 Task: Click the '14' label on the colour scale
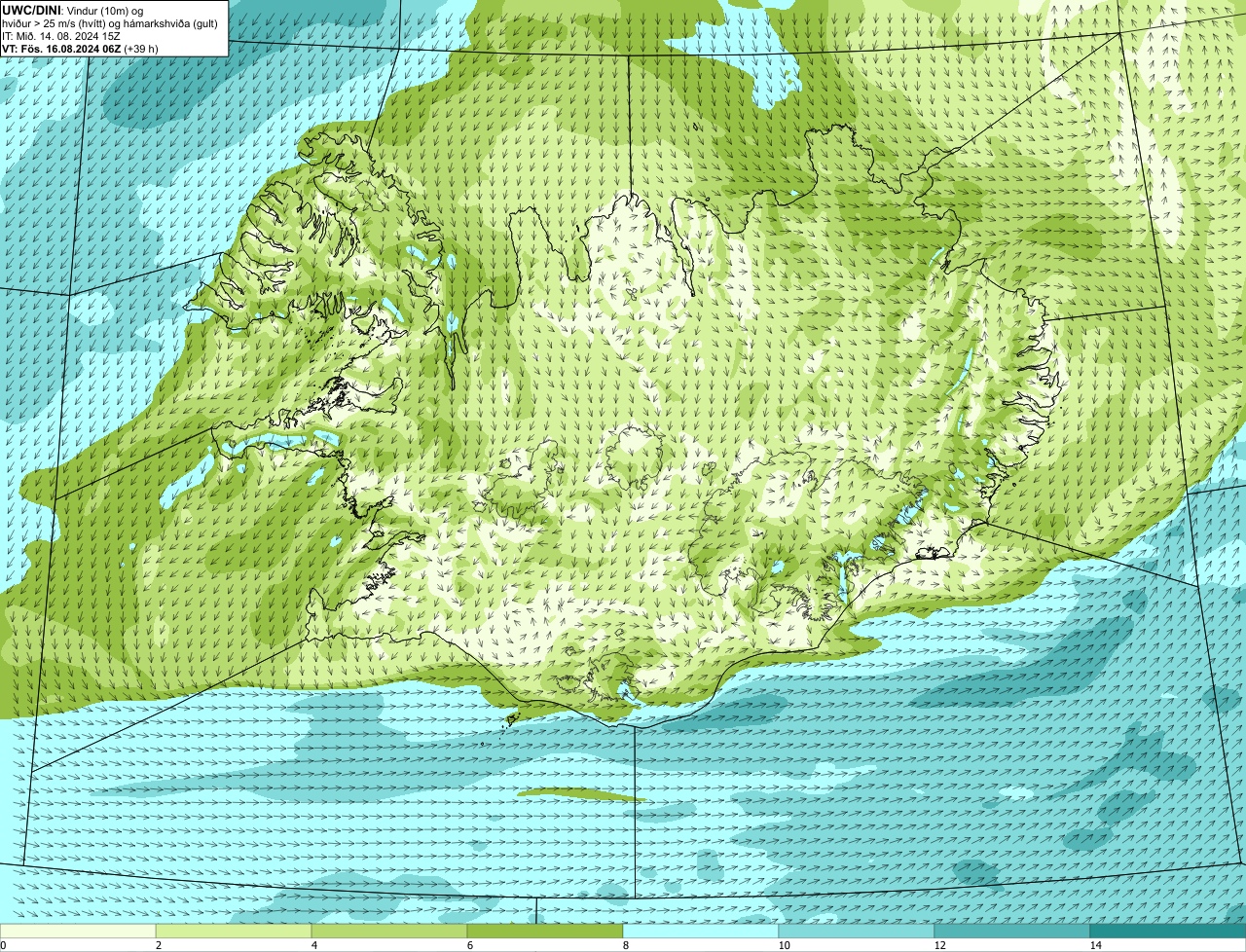tap(1095, 945)
